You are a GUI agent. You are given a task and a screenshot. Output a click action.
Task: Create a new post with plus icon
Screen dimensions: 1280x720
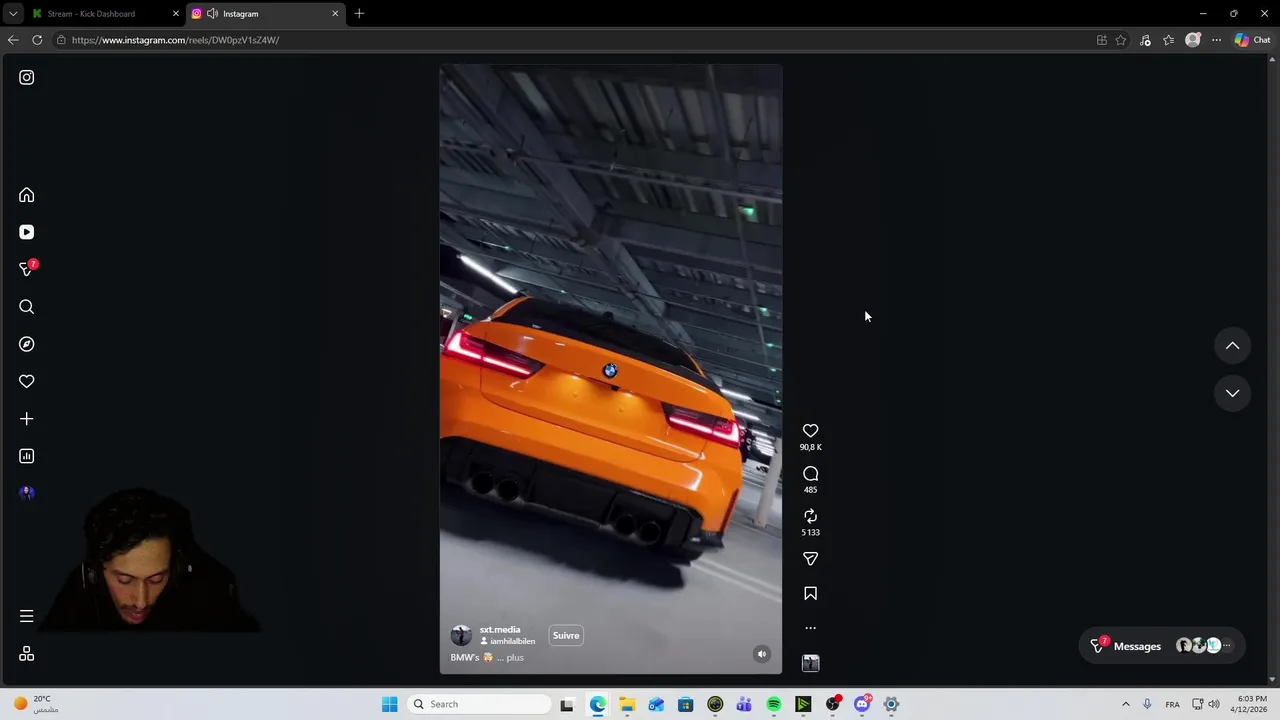click(27, 419)
